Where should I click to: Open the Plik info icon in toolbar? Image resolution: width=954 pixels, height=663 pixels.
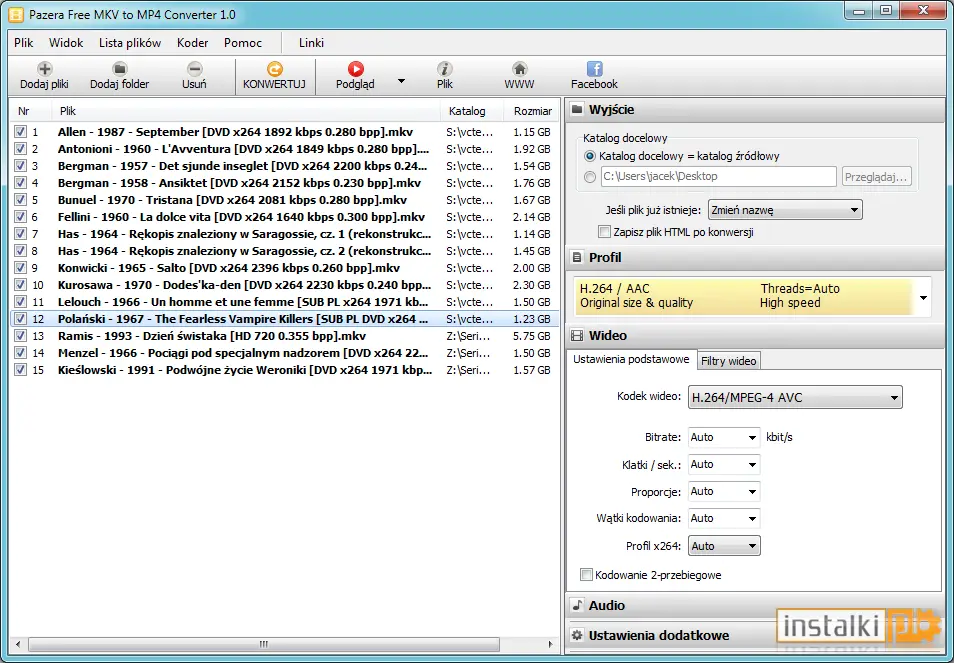(445, 69)
